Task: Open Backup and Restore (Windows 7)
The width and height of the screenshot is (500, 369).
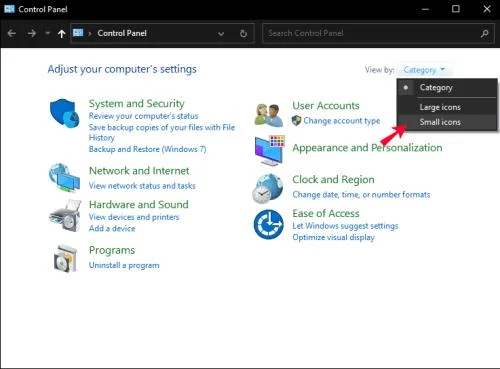Action: click(147, 149)
